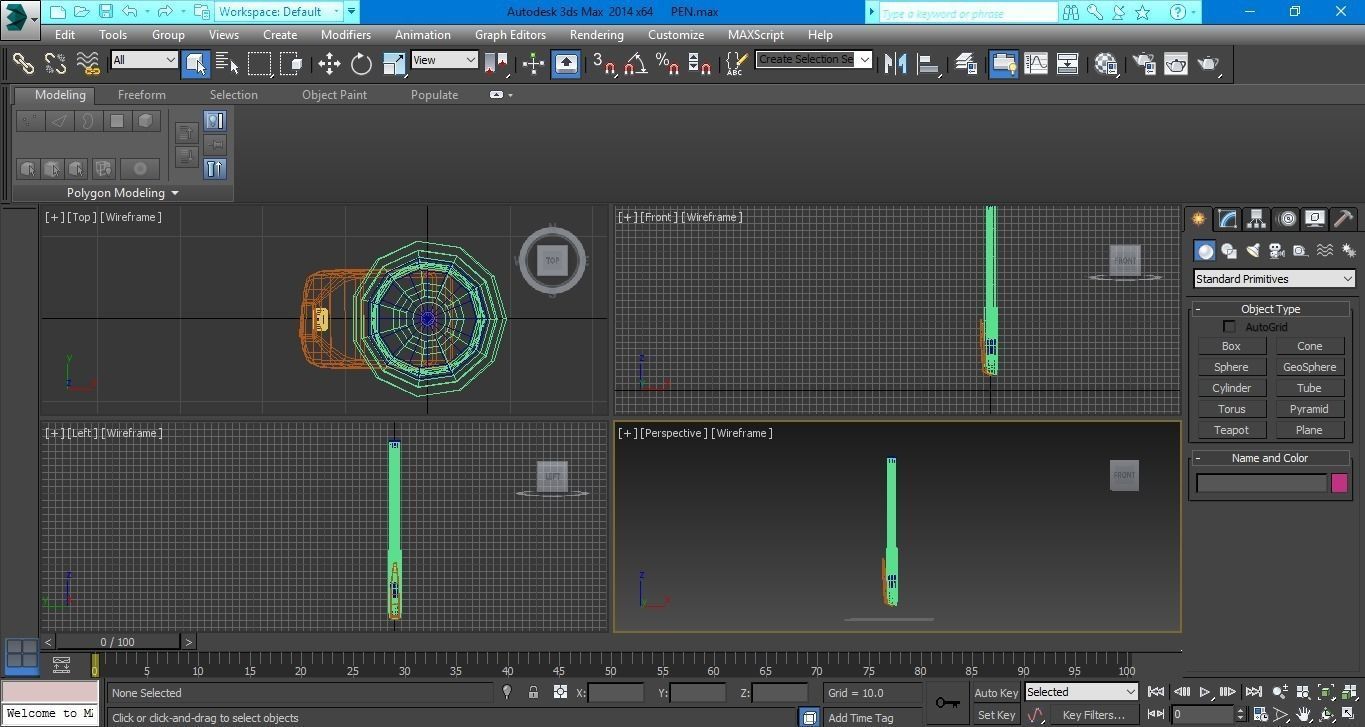Enable the AutoGrid checkbox
This screenshot has height=727, width=1365.
point(1229,327)
